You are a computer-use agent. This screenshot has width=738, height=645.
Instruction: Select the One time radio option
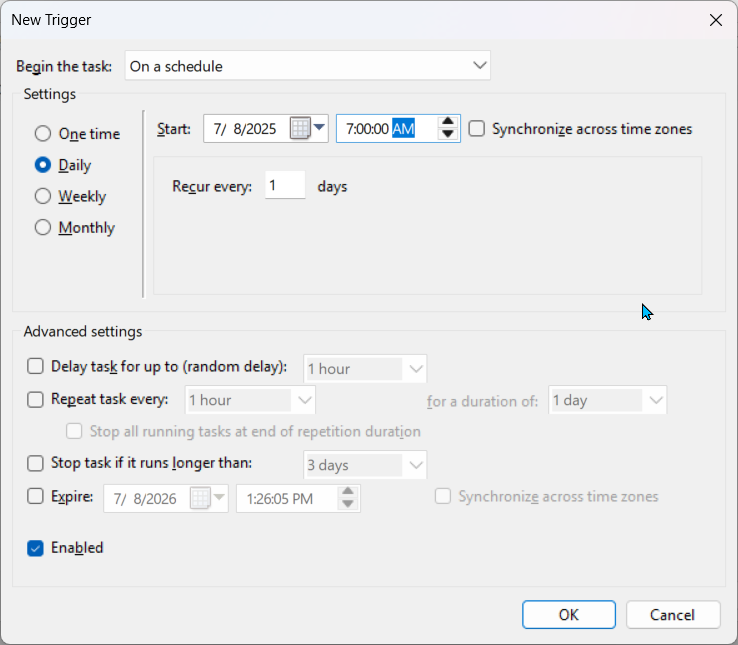(43, 134)
